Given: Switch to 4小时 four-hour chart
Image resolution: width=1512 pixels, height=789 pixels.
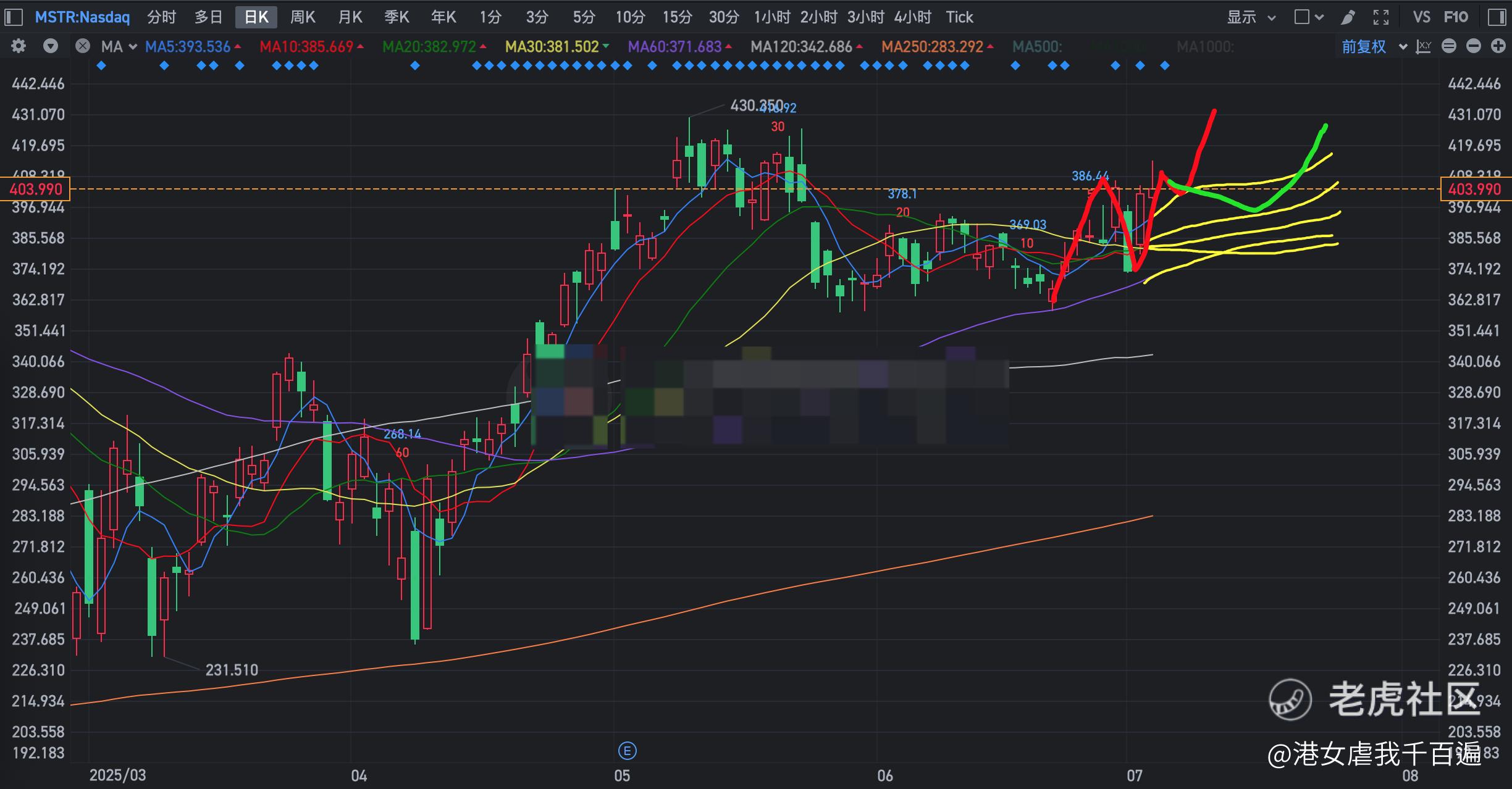Looking at the screenshot, I should coord(913,17).
